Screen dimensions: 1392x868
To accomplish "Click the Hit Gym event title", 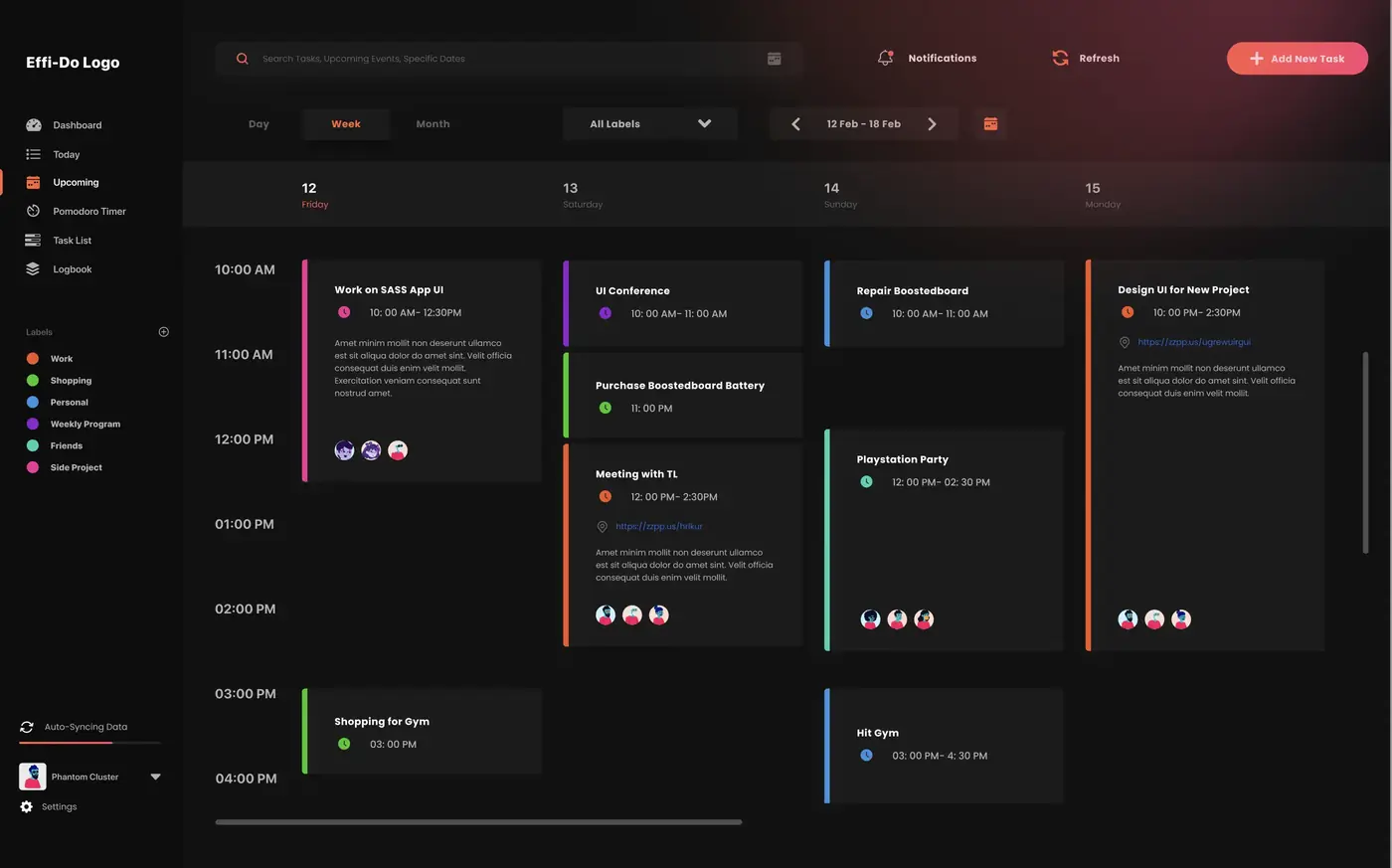I will [878, 733].
